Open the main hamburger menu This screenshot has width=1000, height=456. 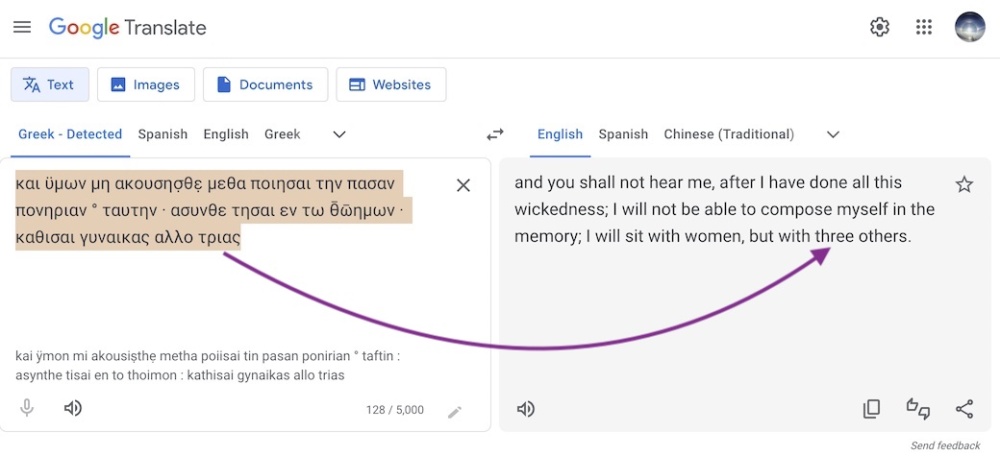pyautogui.click(x=22, y=27)
